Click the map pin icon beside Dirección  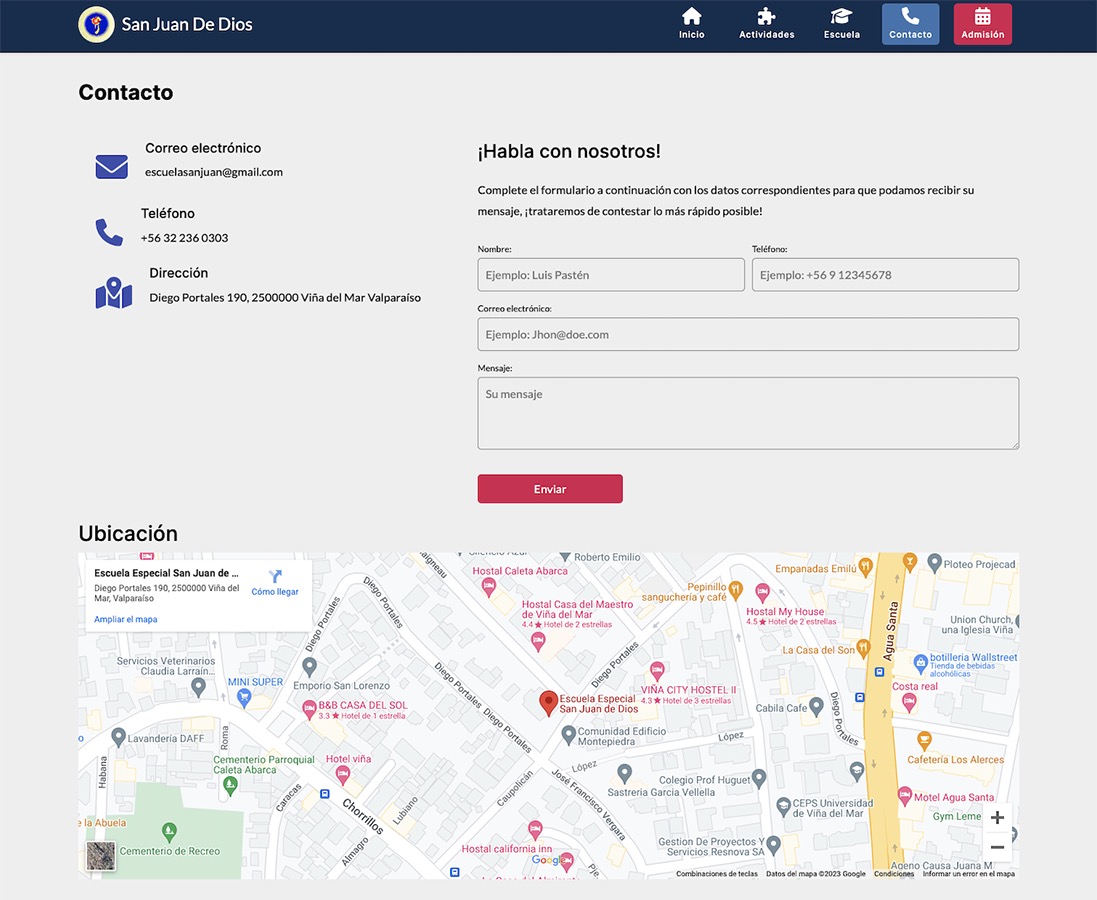(113, 292)
